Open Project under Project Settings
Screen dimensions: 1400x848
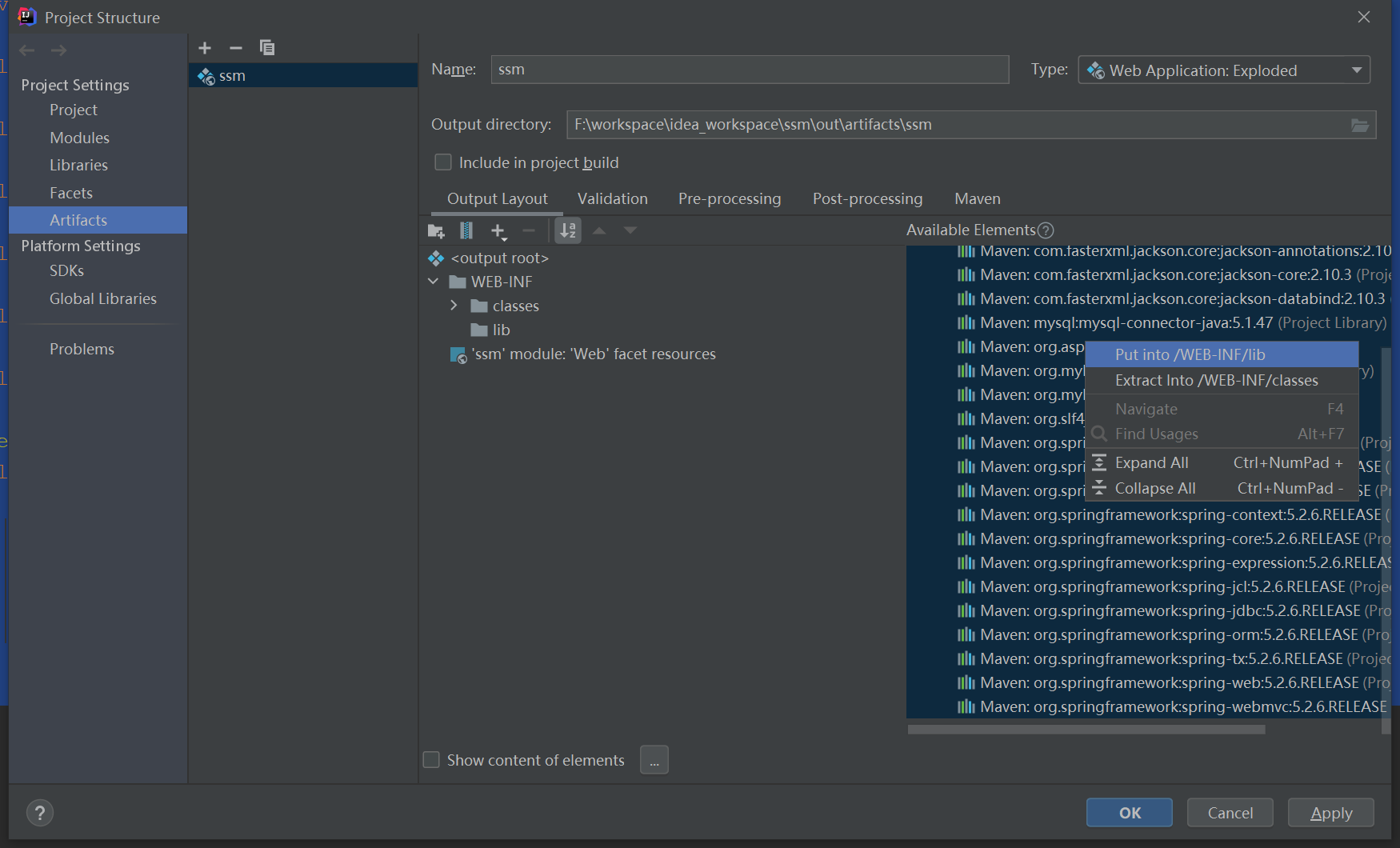[x=73, y=110]
